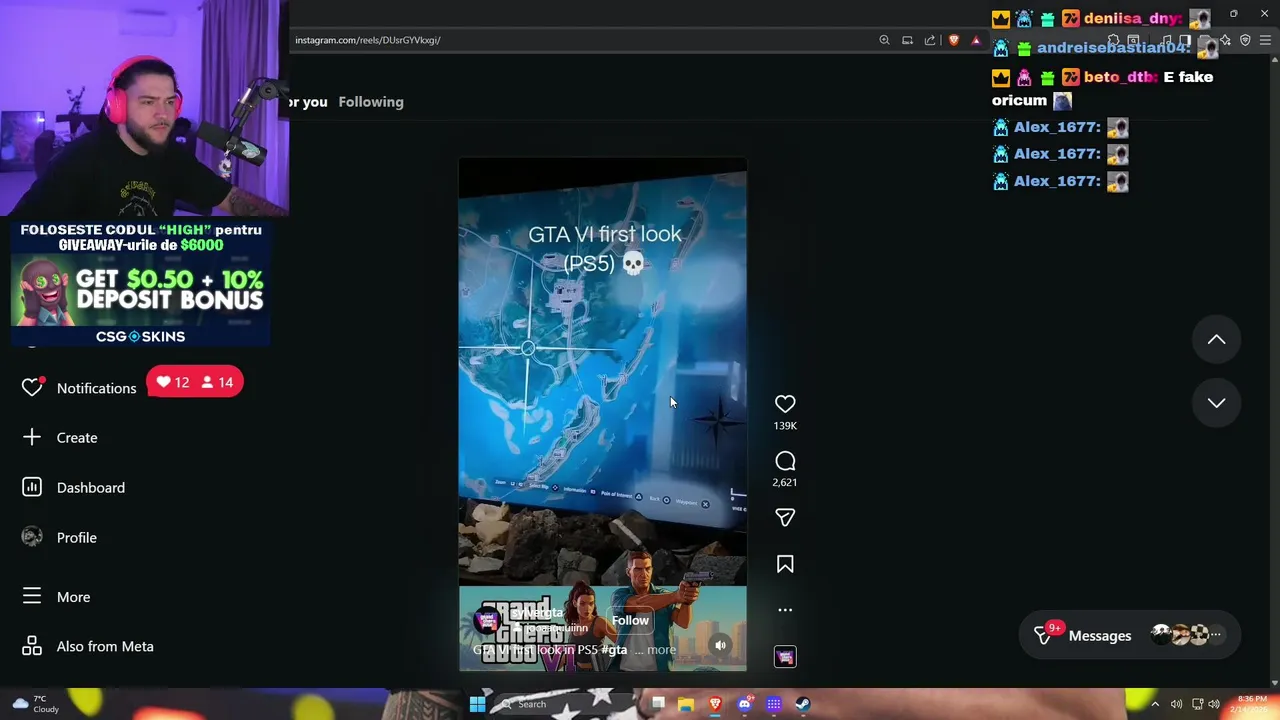Save the reel with bookmark icon
1280x720 pixels.
pyautogui.click(x=785, y=565)
